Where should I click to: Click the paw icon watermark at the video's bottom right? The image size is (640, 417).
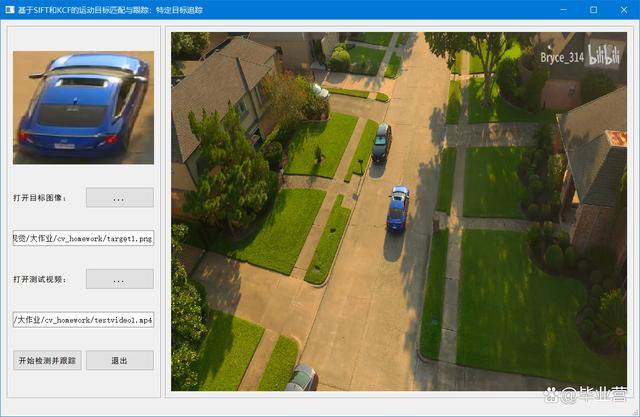[x=551, y=395]
